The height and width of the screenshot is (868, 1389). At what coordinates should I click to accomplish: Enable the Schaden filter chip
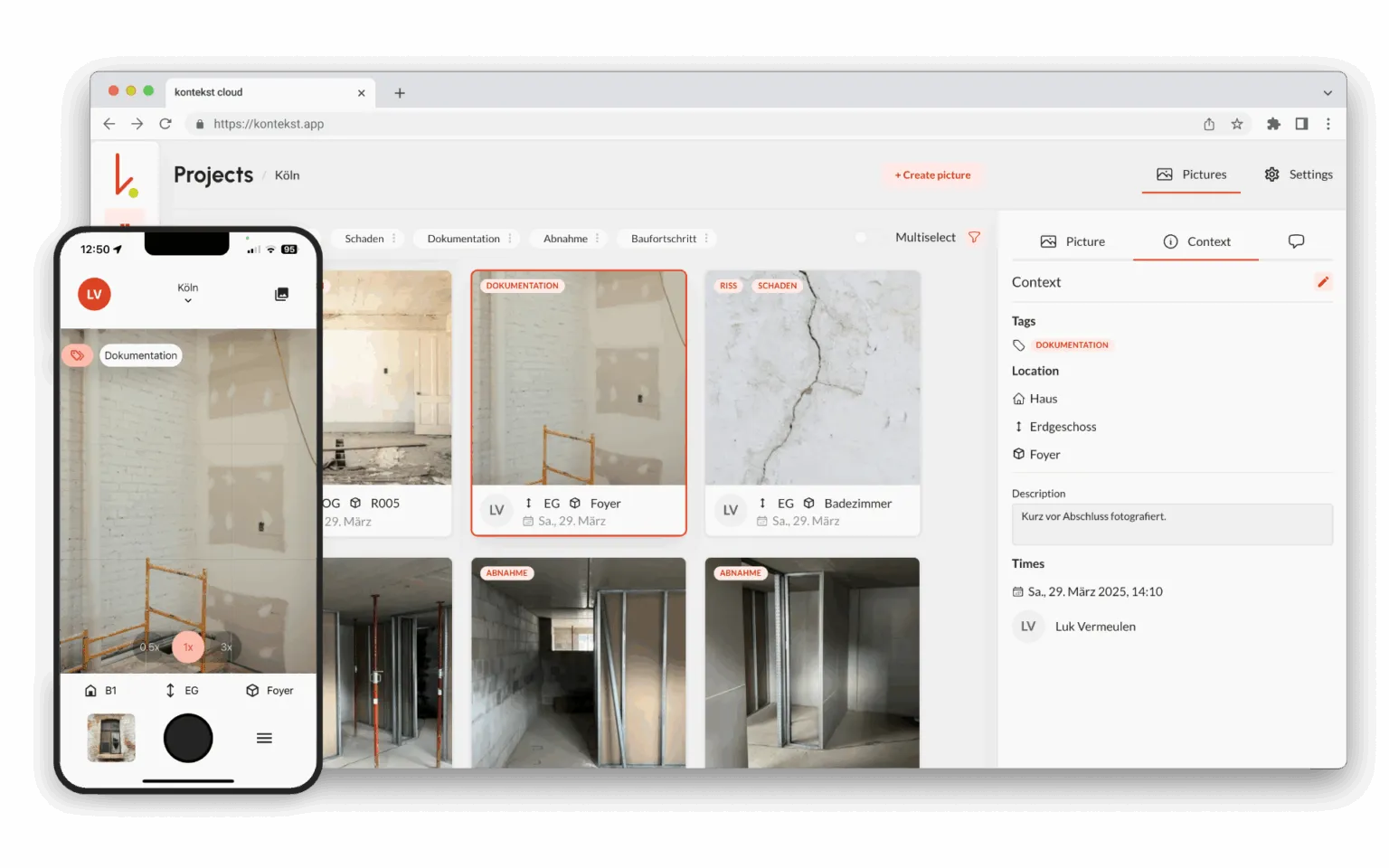(x=365, y=238)
